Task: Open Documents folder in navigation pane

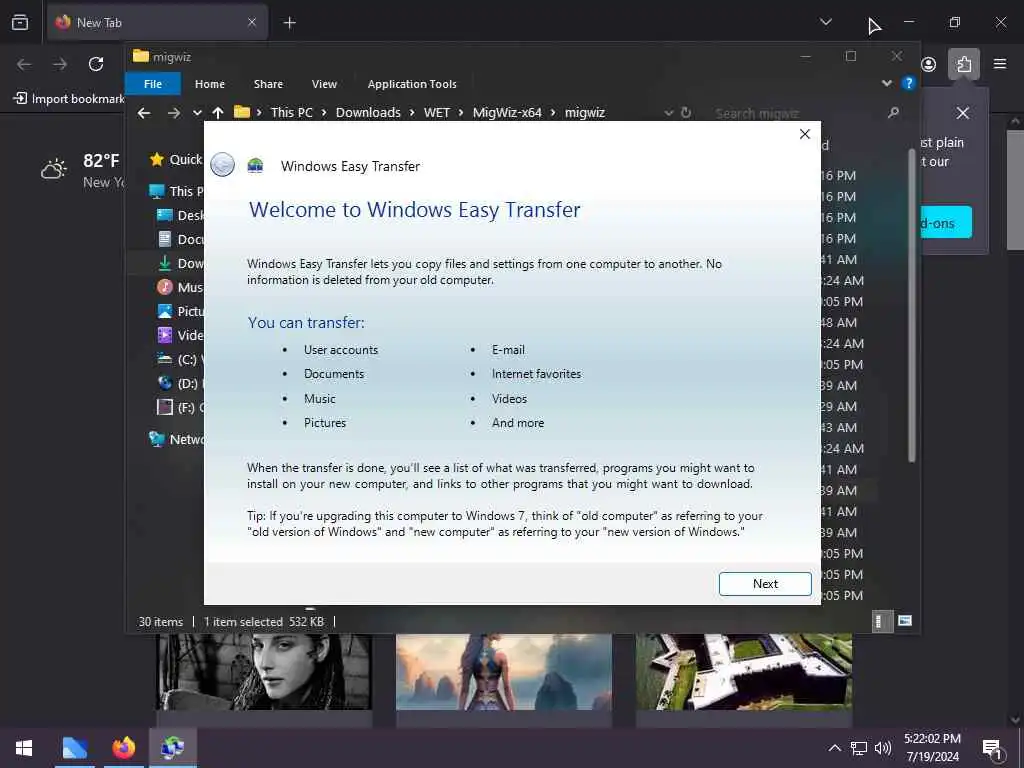Action: pyautogui.click(x=180, y=240)
